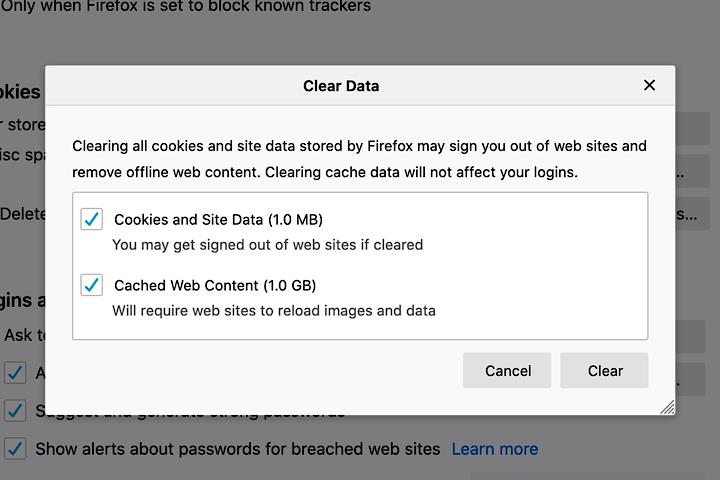Toggle the checkbox directly below Ask to save
The image size is (720, 480).
click(x=15, y=373)
